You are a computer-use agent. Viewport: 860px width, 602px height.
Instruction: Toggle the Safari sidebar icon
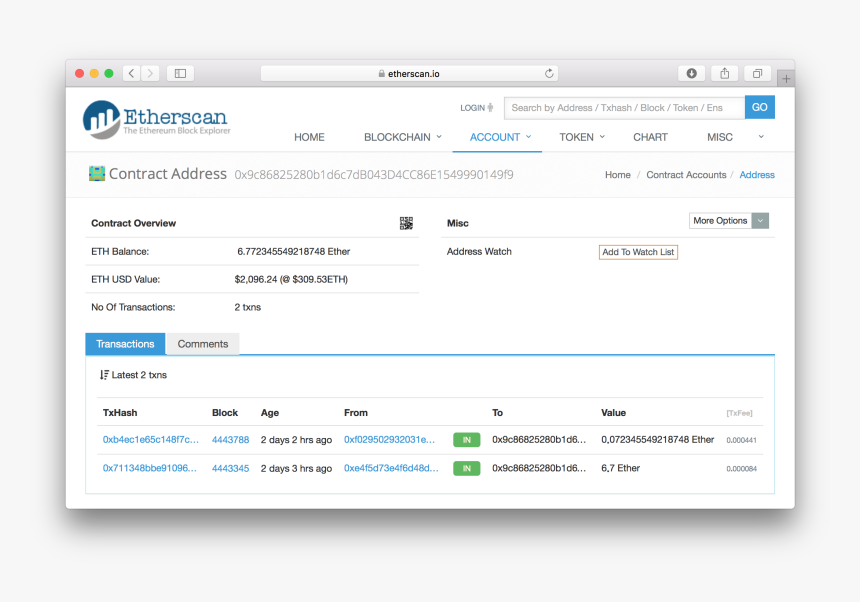click(180, 73)
